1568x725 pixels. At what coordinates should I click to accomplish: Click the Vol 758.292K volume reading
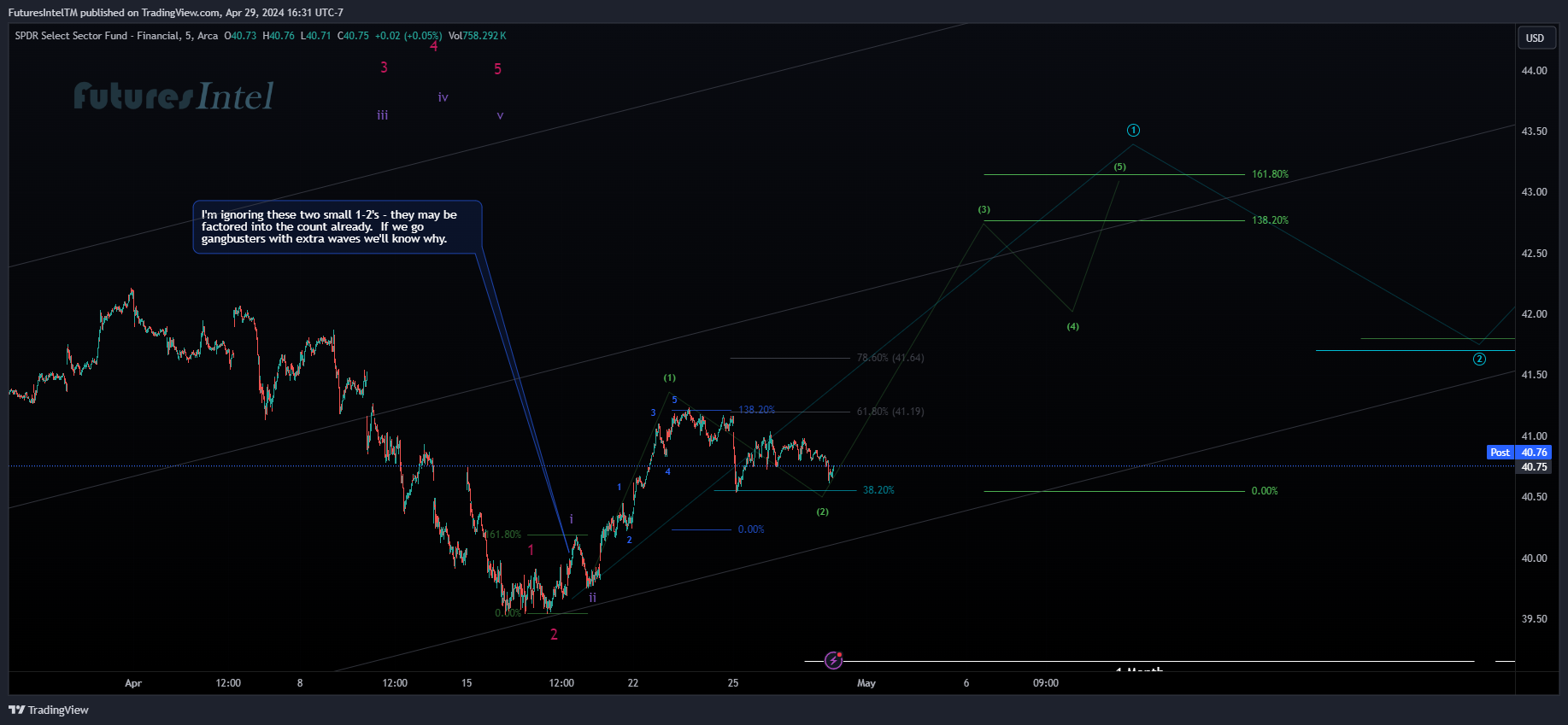(478, 36)
